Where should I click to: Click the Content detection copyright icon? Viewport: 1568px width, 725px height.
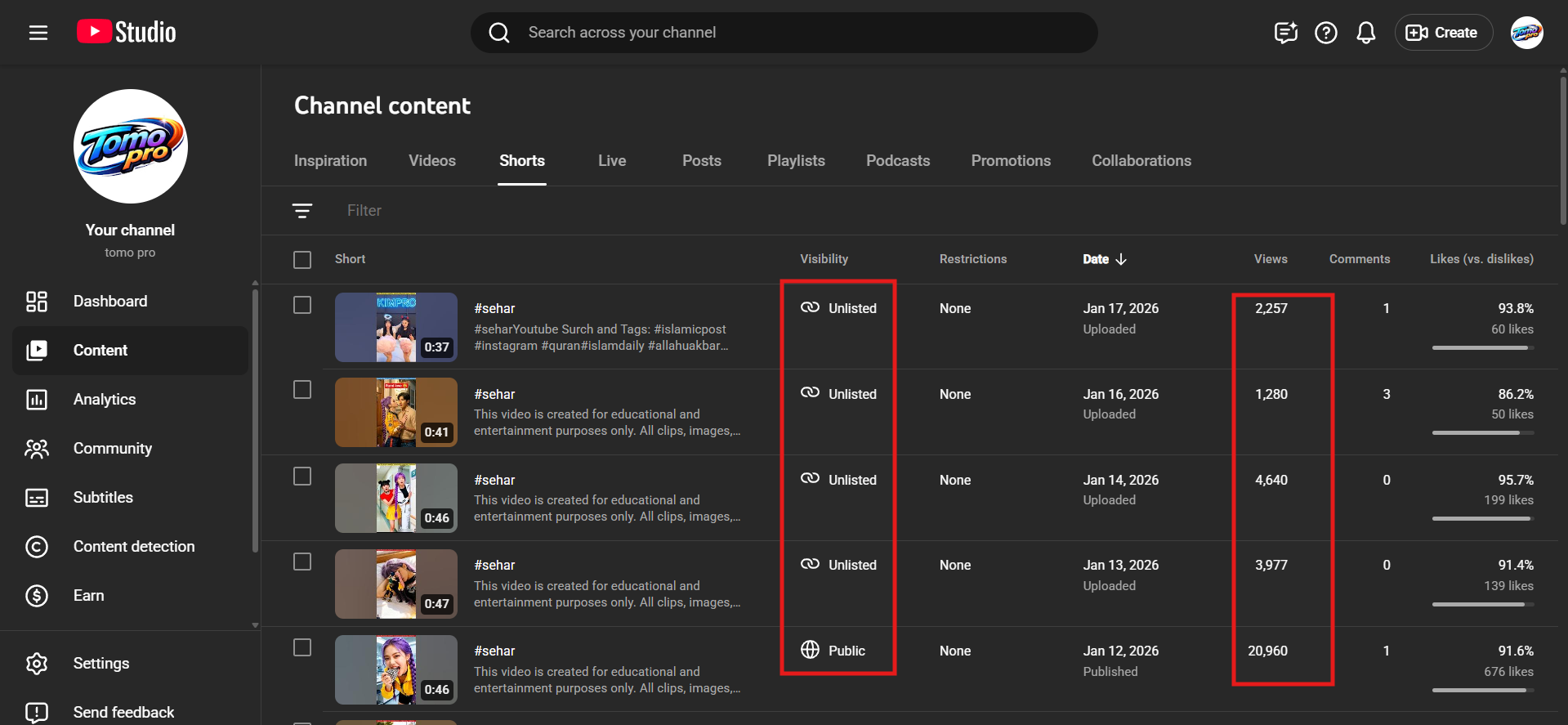(x=37, y=547)
